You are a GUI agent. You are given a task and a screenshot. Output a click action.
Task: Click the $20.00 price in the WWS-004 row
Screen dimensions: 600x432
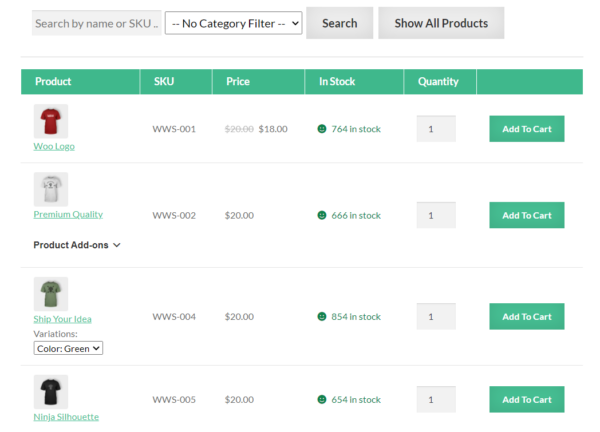[239, 316]
